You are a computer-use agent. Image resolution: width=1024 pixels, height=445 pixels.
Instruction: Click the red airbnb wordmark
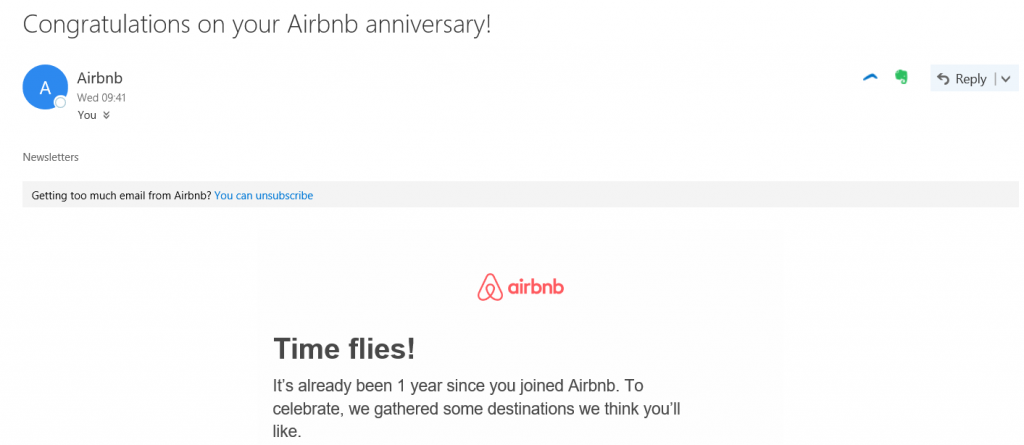tap(536, 288)
